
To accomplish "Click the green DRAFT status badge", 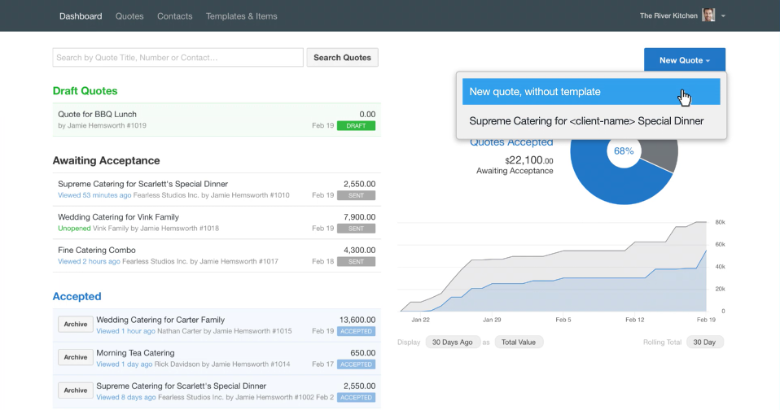I will click(356, 126).
